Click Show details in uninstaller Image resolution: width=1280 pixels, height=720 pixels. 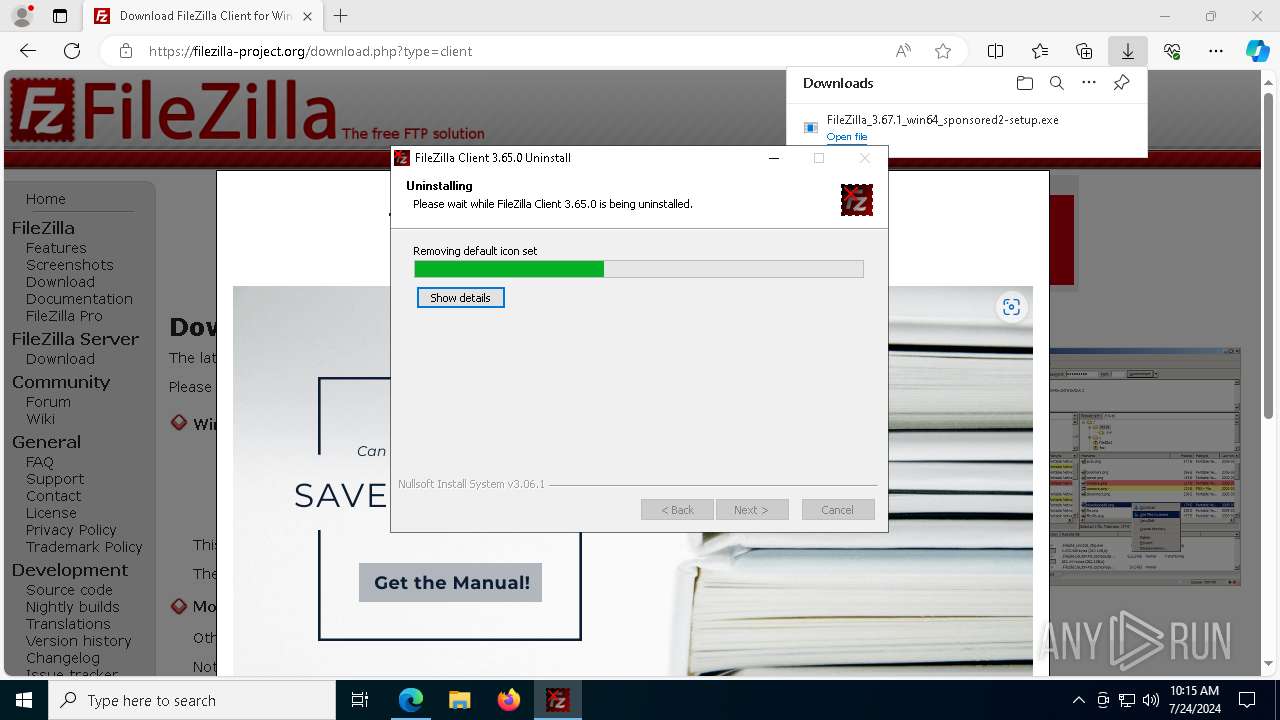point(460,298)
